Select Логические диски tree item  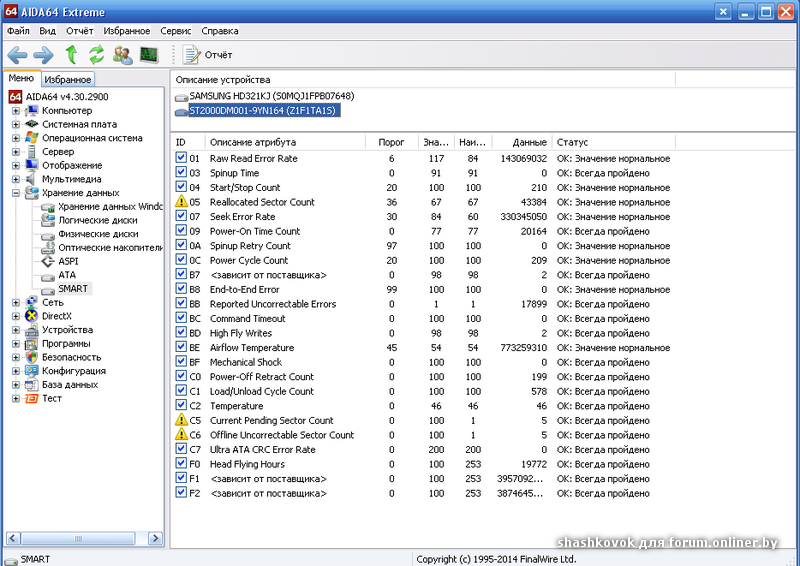98,220
